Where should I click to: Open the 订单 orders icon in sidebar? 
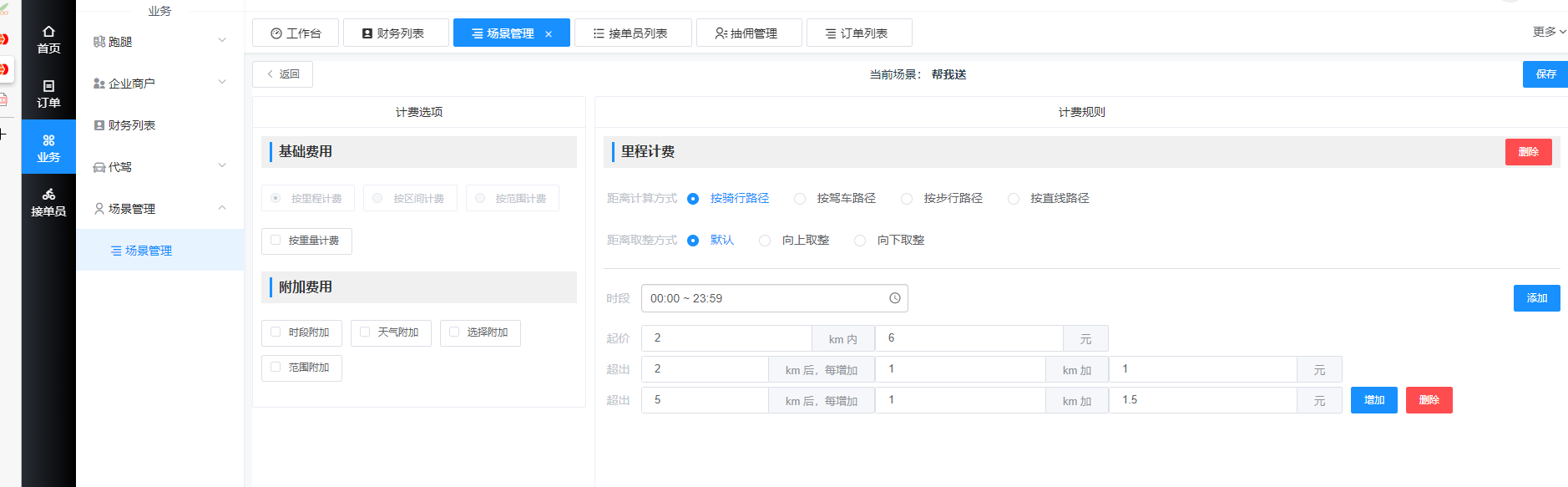click(x=48, y=86)
